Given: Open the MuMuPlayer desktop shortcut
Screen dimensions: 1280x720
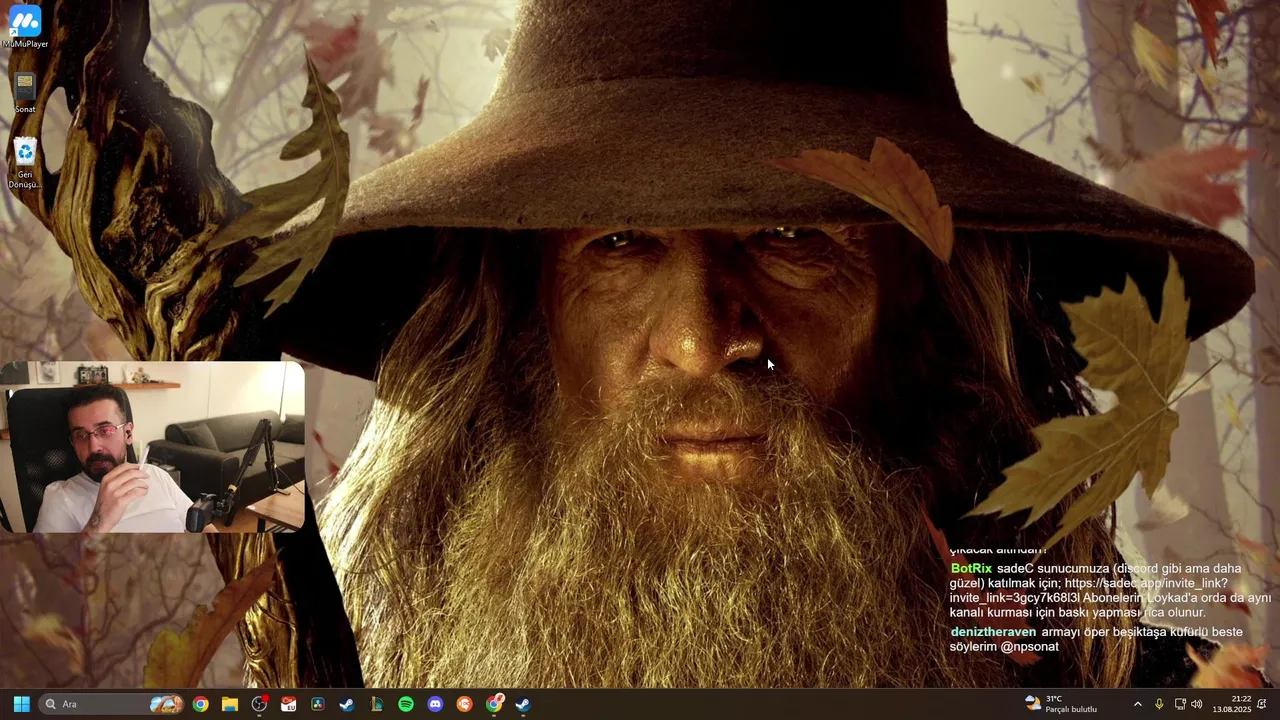Looking at the screenshot, I should (x=25, y=27).
